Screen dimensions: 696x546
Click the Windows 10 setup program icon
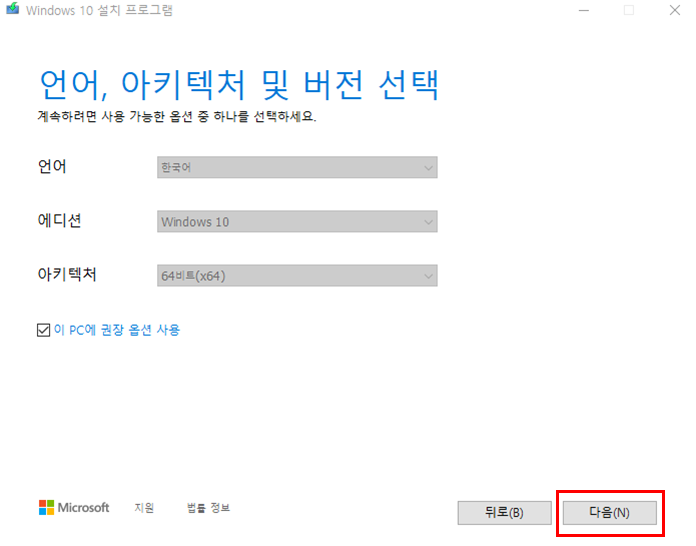pyautogui.click(x=12, y=9)
